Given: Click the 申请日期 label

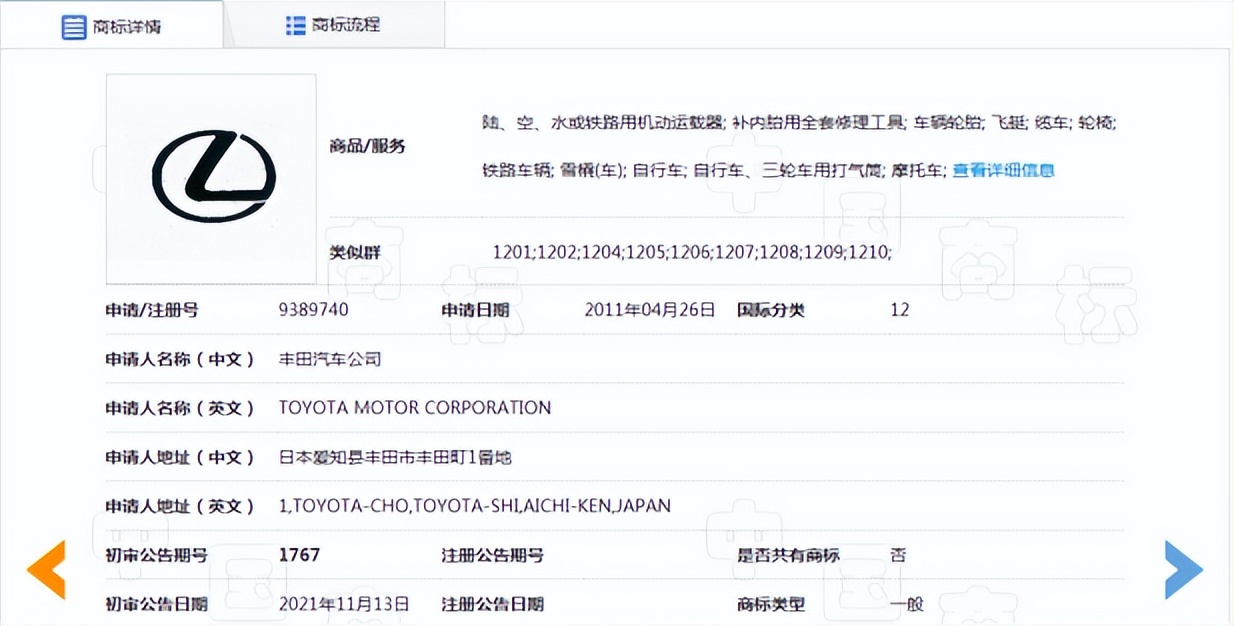Looking at the screenshot, I should 475,310.
